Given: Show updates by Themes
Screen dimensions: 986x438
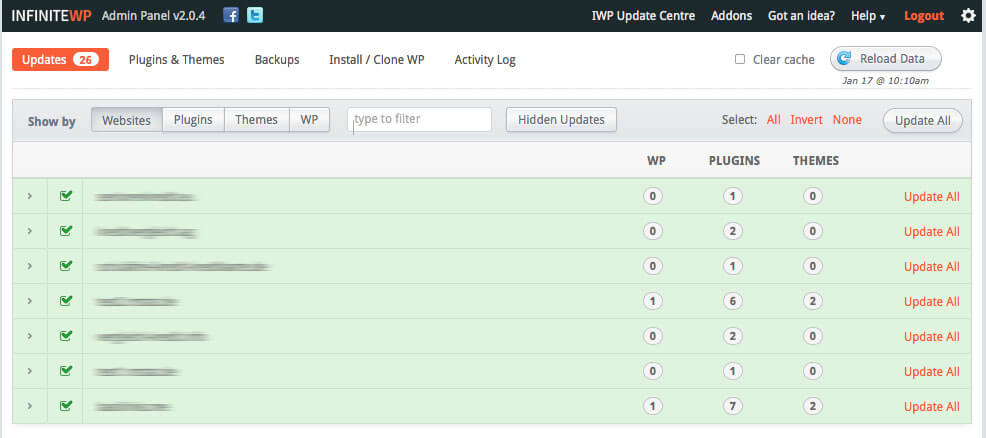Looking at the screenshot, I should 257,120.
